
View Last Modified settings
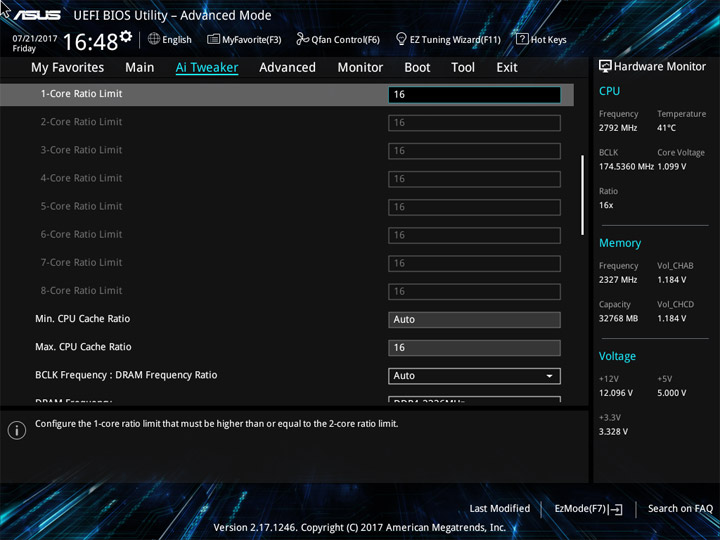(x=500, y=508)
